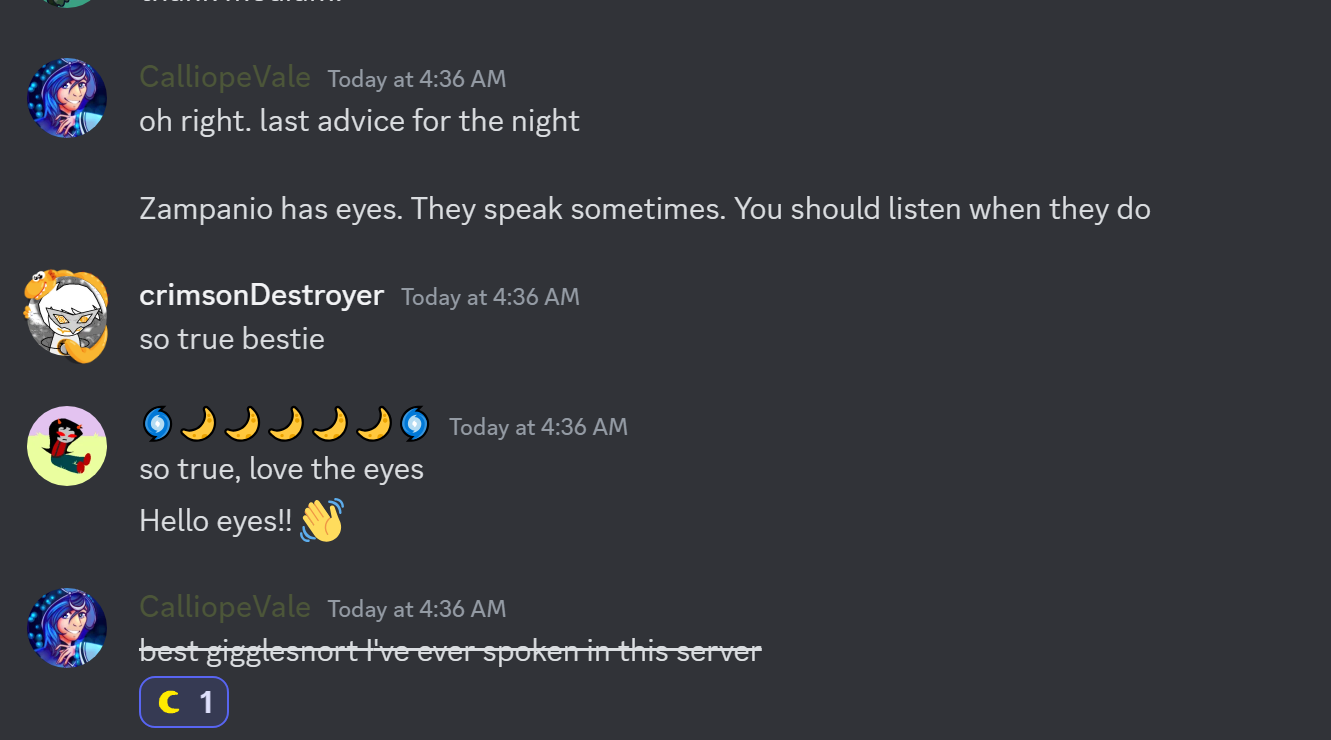Click the avatar of the moon-emoji user

[x=66, y=446]
